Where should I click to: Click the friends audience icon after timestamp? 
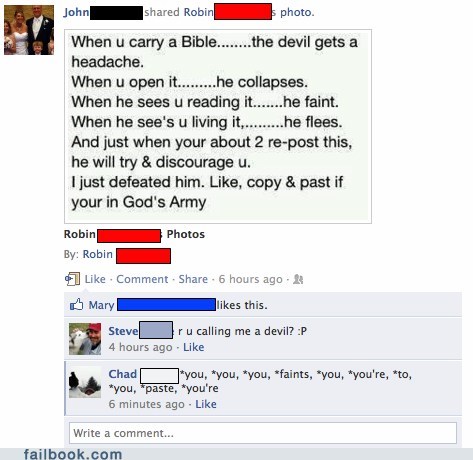pos(298,279)
